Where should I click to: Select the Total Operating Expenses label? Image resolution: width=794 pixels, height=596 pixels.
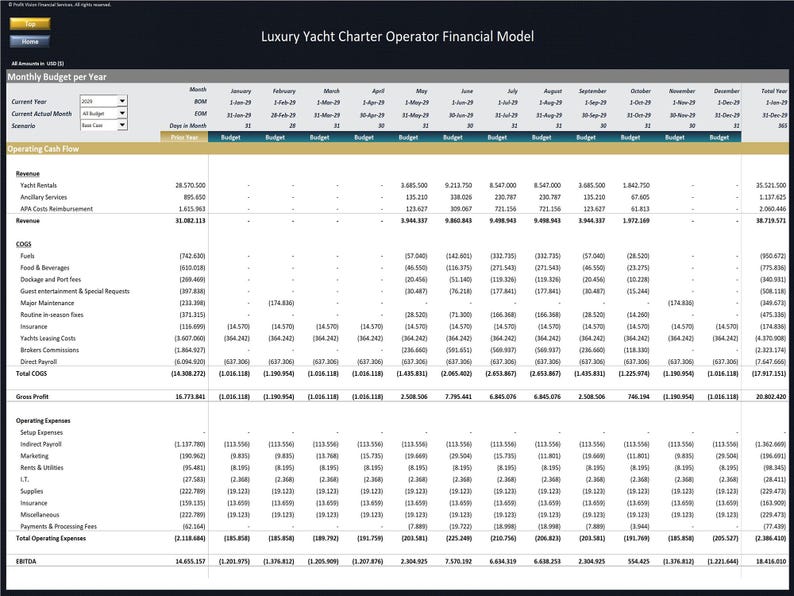[x=51, y=538]
